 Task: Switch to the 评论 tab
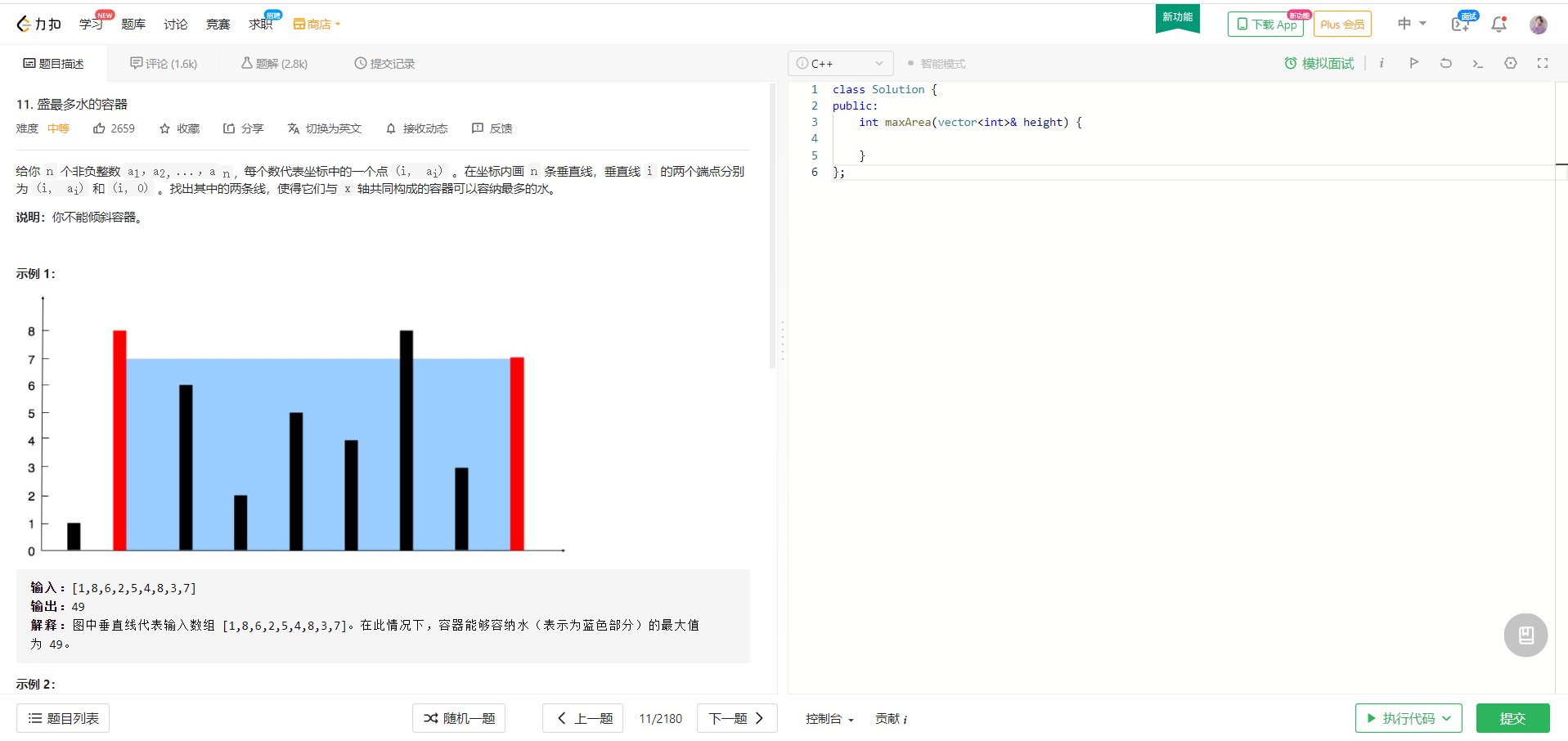(x=164, y=63)
